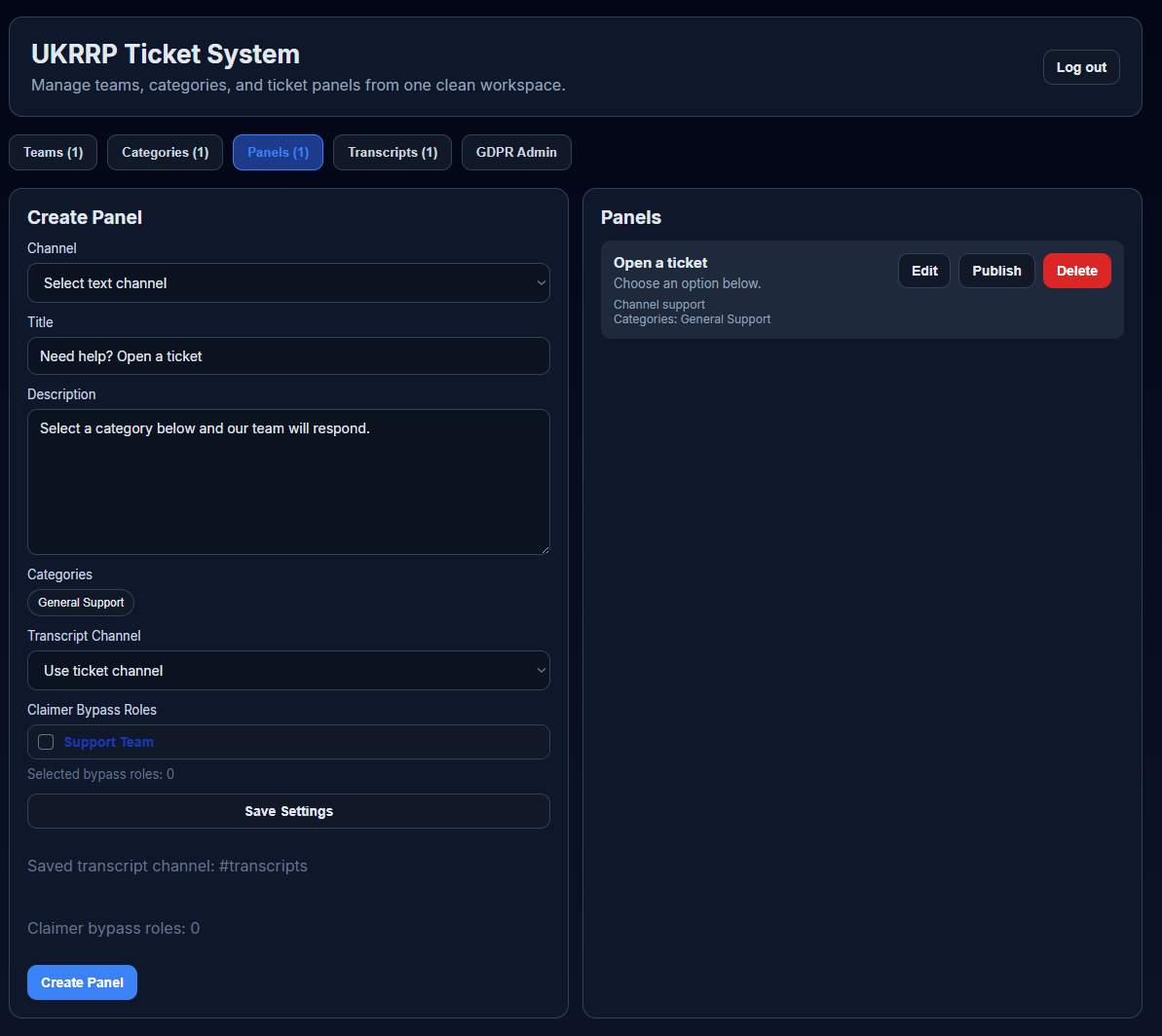Image resolution: width=1162 pixels, height=1036 pixels.
Task: Check the Support Team bypass role
Action: pos(46,741)
